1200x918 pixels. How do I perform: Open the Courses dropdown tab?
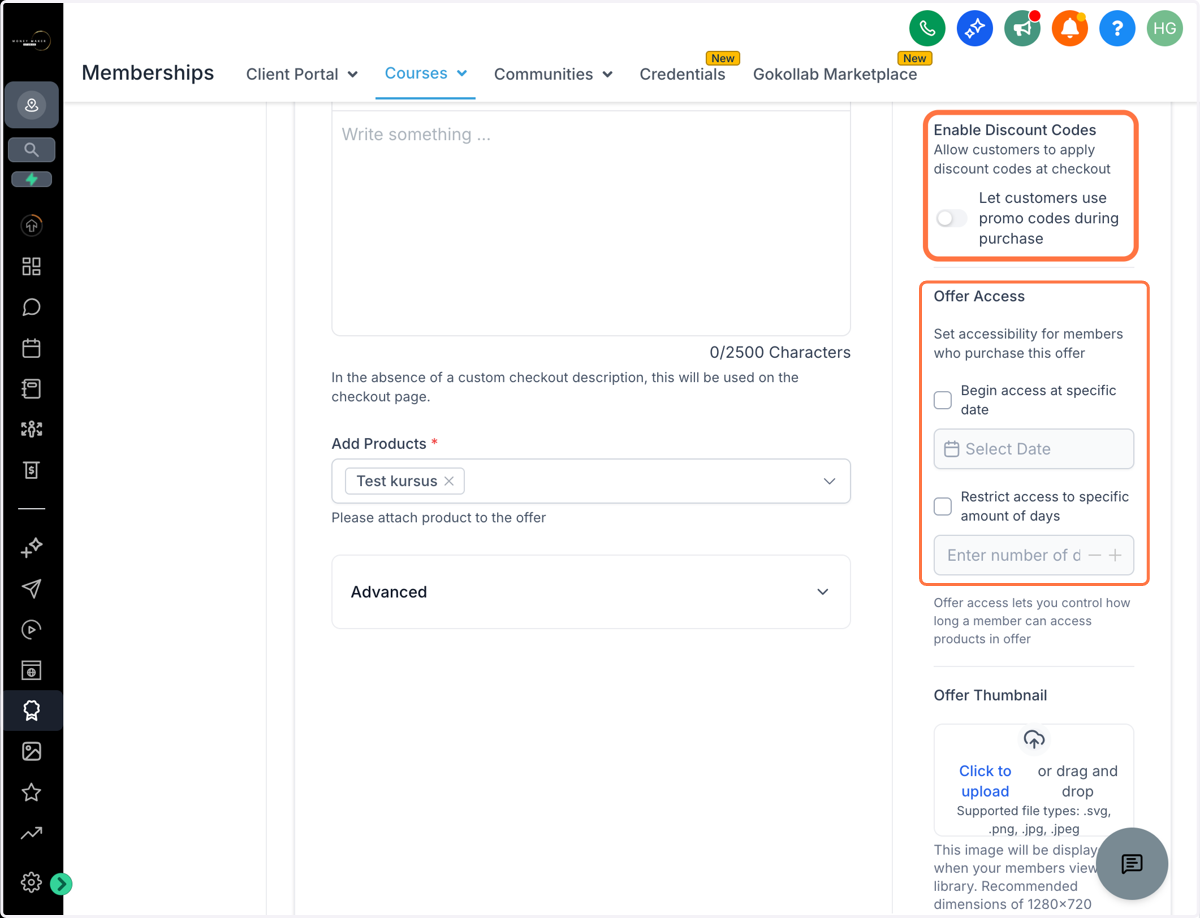426,73
